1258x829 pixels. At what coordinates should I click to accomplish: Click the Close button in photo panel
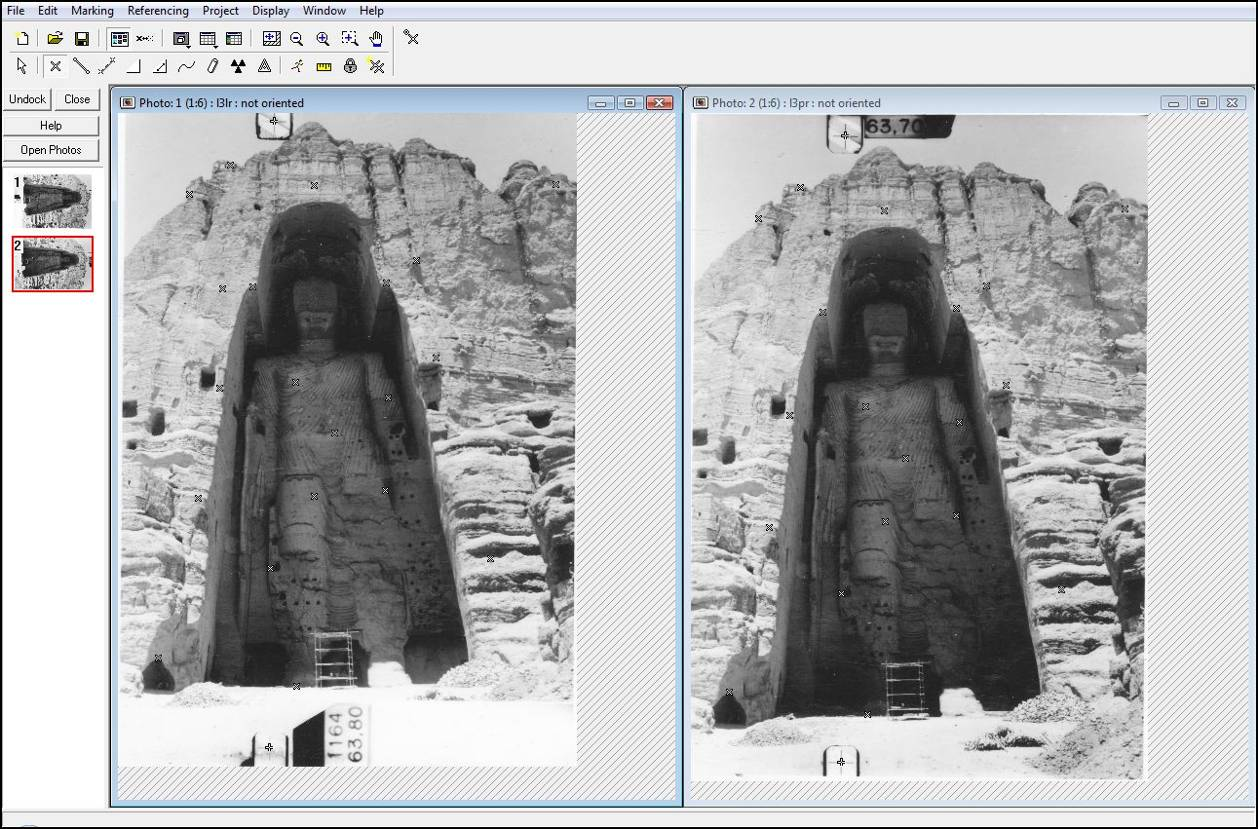pyautogui.click(x=77, y=99)
